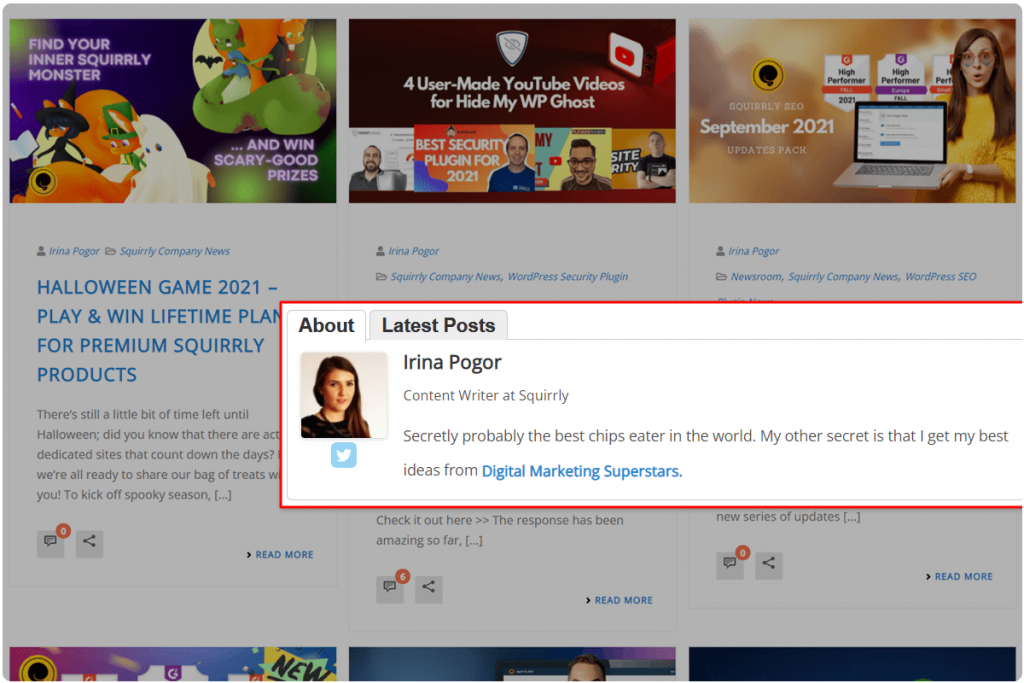The image size is (1024, 683).
Task: Click Read More under the YouTube Videos post
Action: [623, 601]
